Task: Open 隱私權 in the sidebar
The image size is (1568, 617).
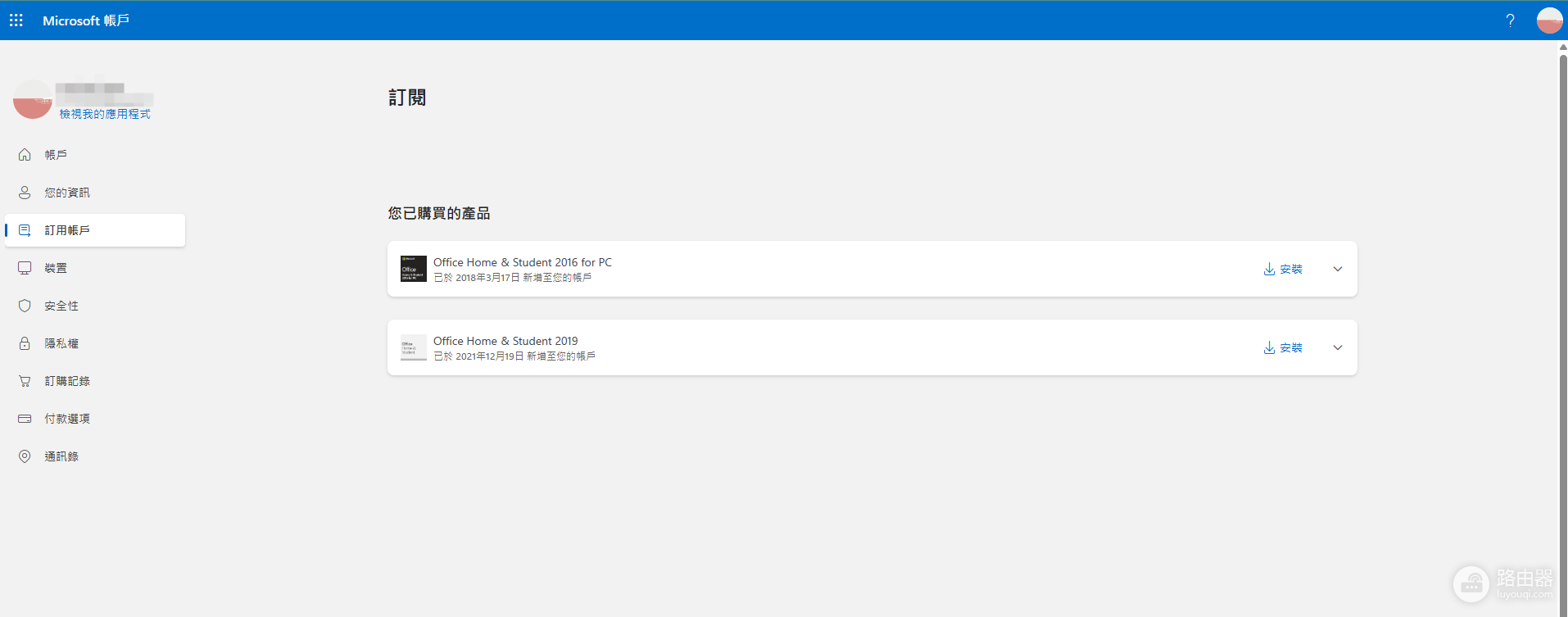Action: (x=95, y=343)
